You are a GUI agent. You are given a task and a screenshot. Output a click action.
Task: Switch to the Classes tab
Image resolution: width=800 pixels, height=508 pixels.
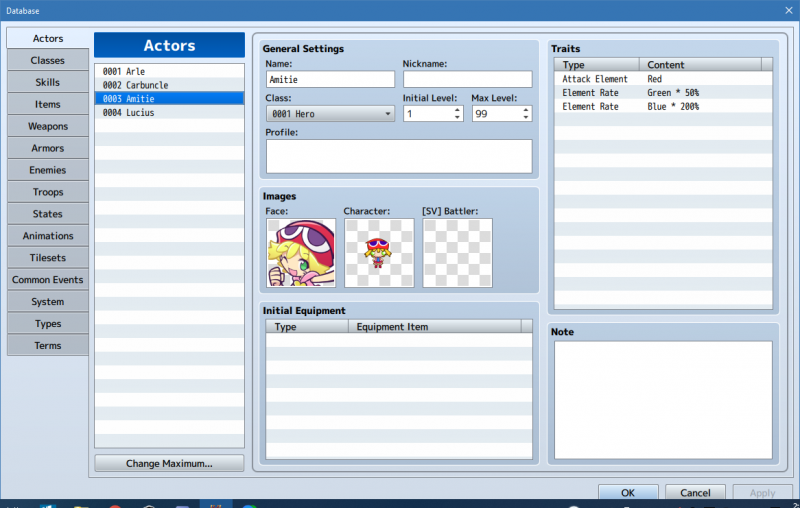point(48,60)
